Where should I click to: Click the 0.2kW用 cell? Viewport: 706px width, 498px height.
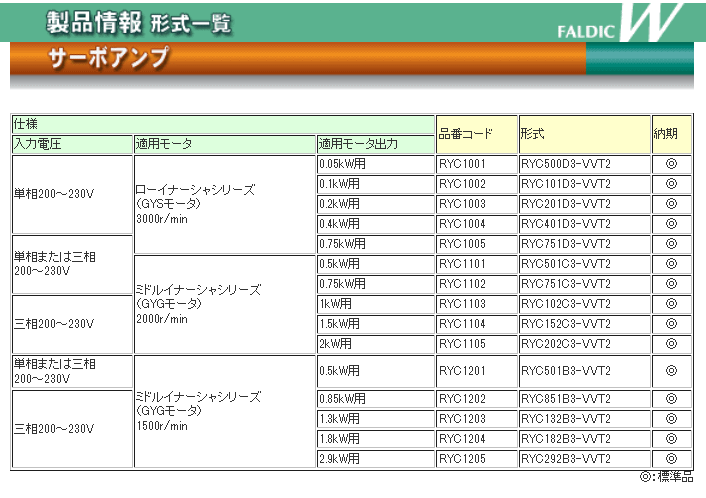pos(376,204)
